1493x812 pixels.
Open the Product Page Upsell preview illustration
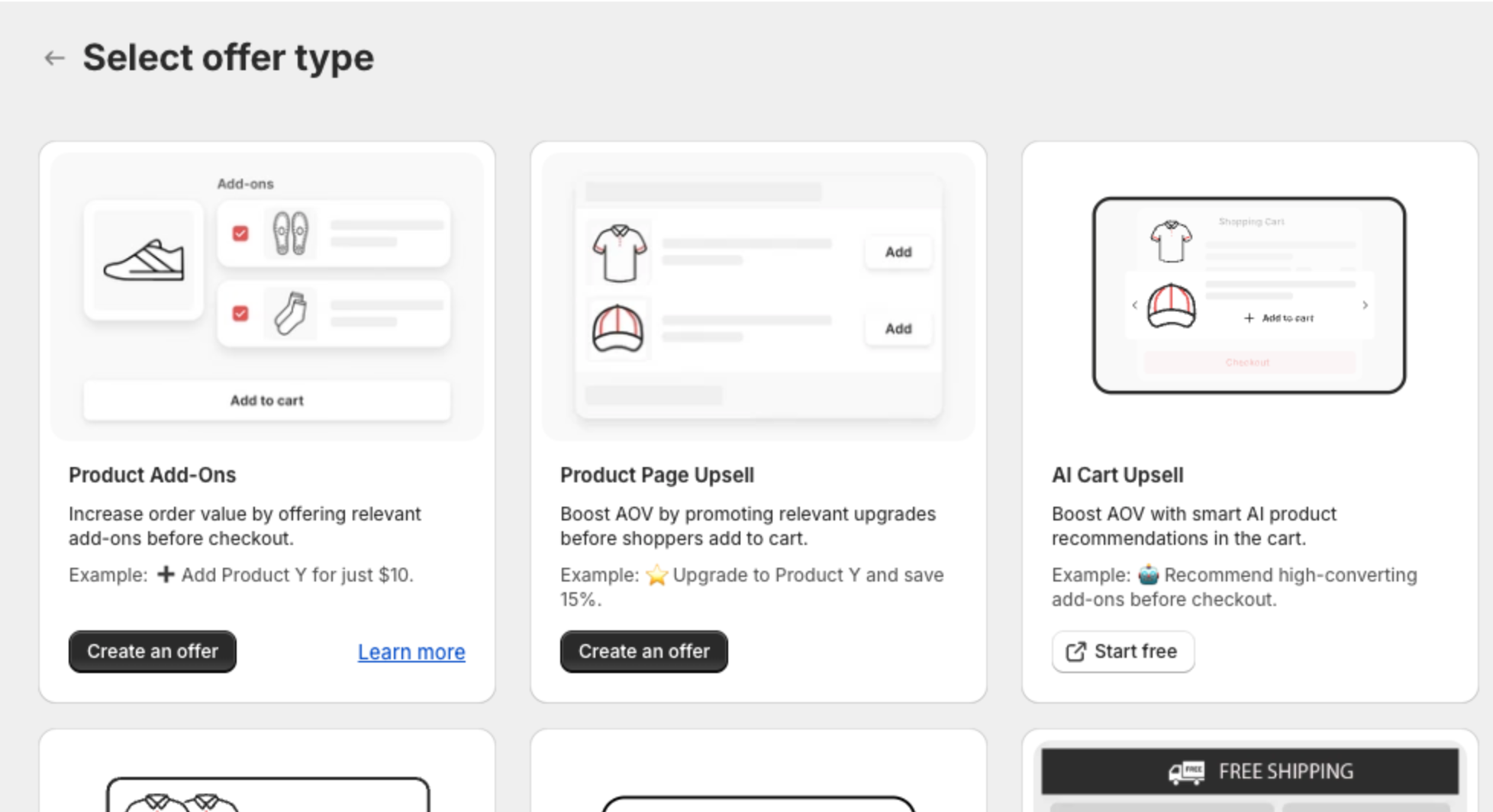(758, 296)
